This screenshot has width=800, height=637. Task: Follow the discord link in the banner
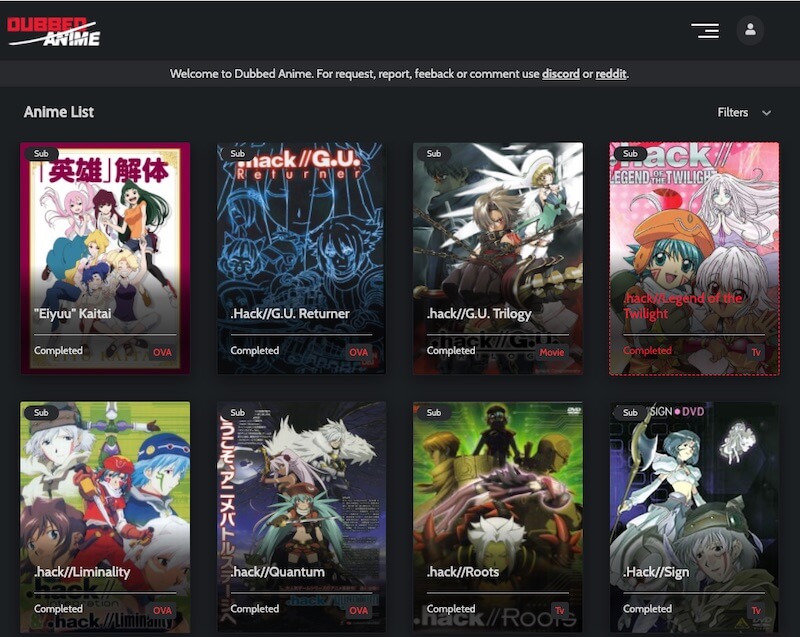click(x=561, y=74)
